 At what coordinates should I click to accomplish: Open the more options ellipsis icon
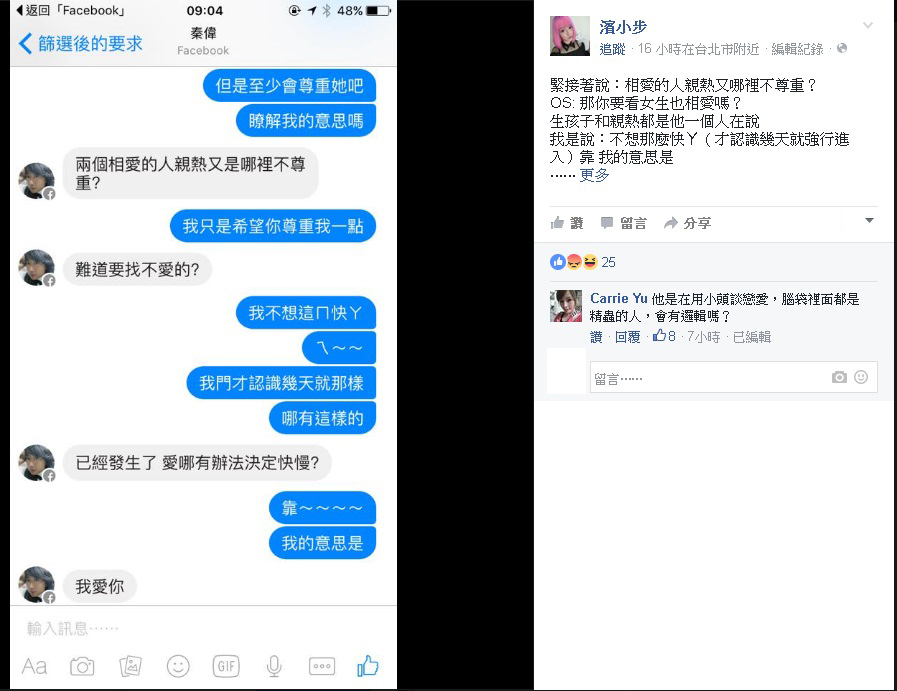coord(322,666)
